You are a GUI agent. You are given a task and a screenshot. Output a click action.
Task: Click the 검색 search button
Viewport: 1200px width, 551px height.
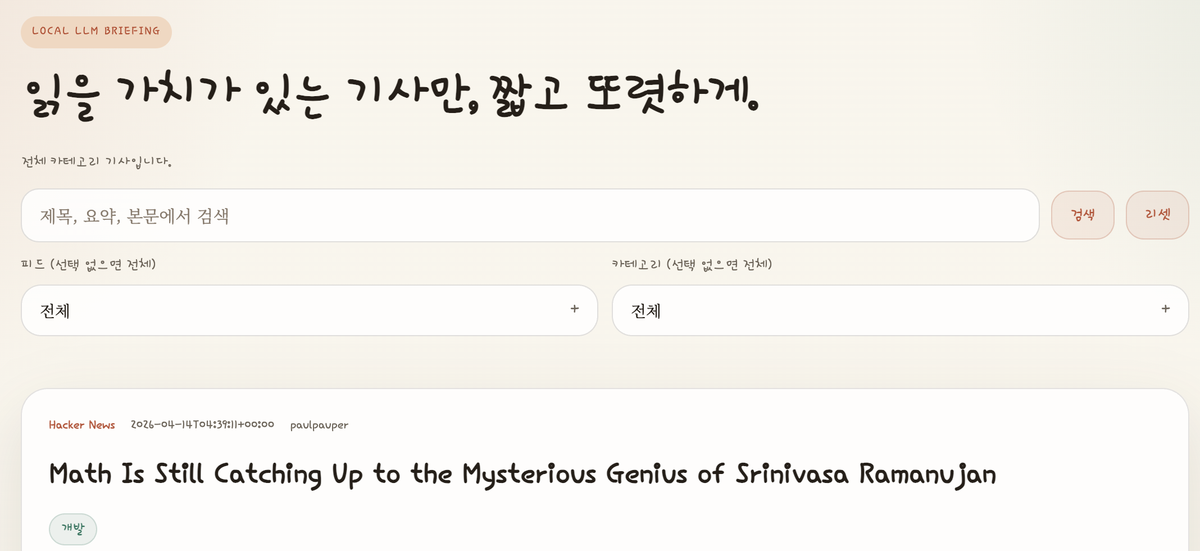(x=1082, y=215)
